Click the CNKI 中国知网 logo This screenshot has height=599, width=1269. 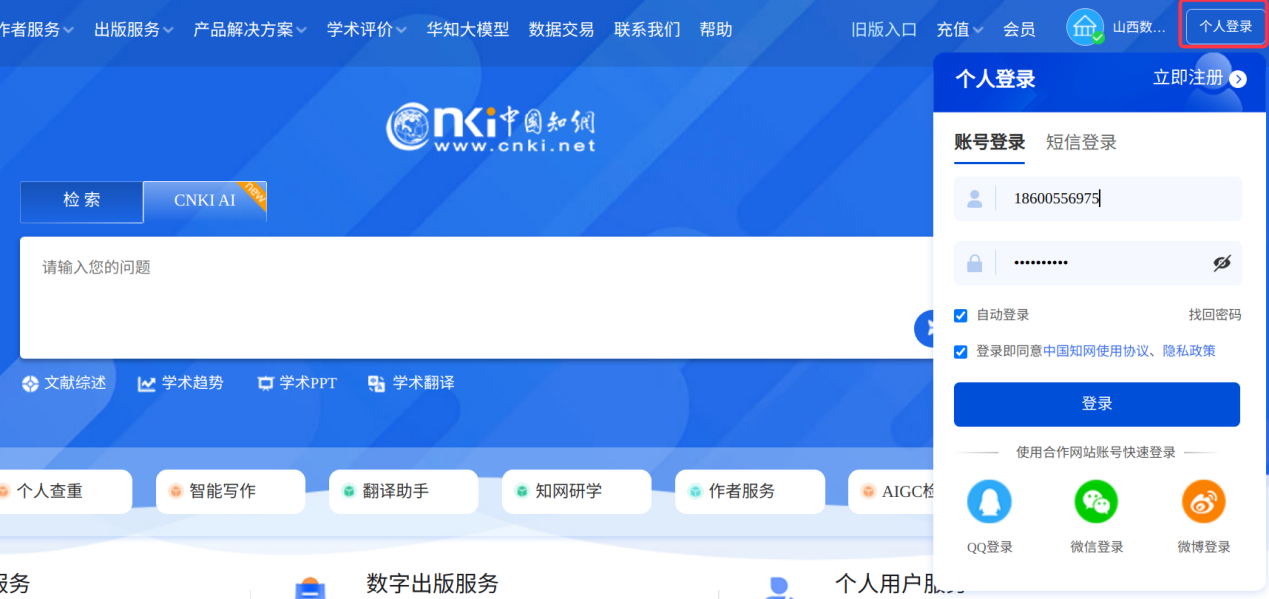[492, 128]
